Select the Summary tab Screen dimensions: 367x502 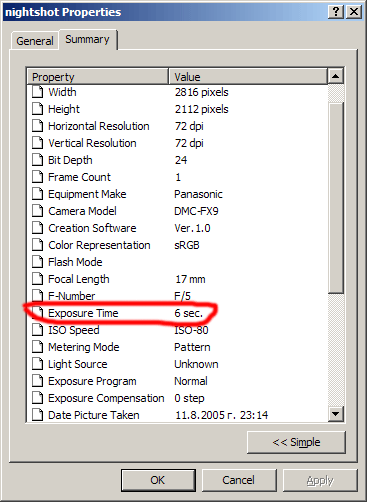click(x=88, y=39)
